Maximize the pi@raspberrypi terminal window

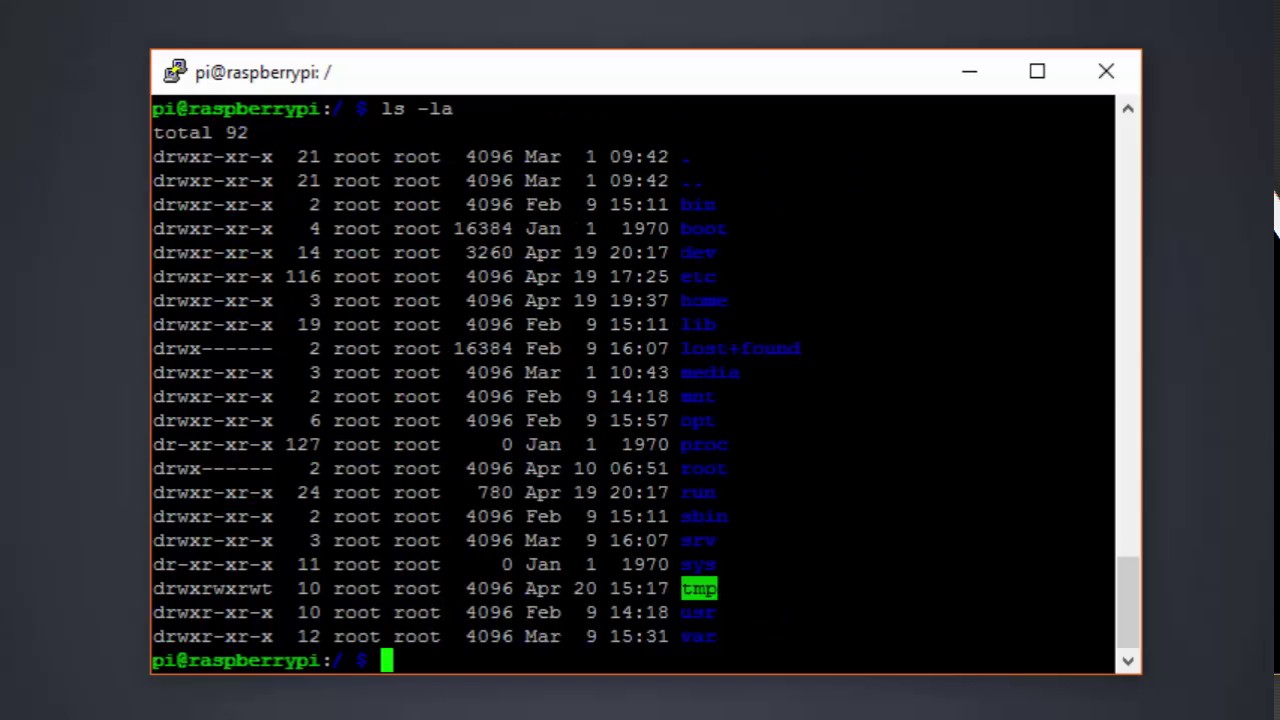click(x=1037, y=72)
